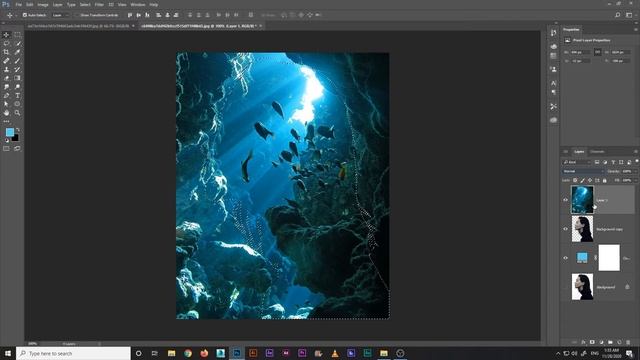Viewport: 640px width, 360px height.
Task: Select the Horizontal Type tool
Action: point(17,96)
